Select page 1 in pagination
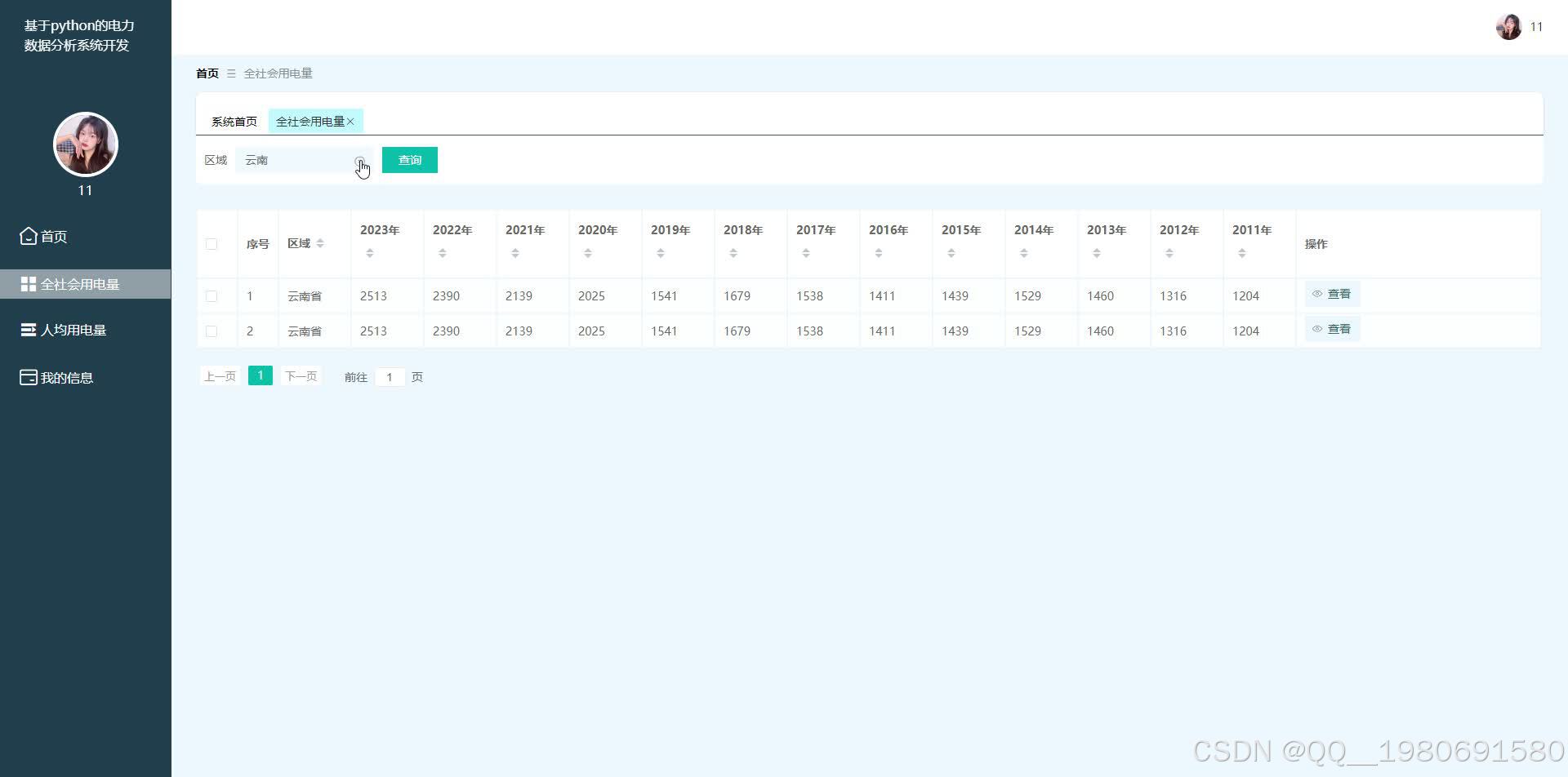The height and width of the screenshot is (777, 1568). 261,375
